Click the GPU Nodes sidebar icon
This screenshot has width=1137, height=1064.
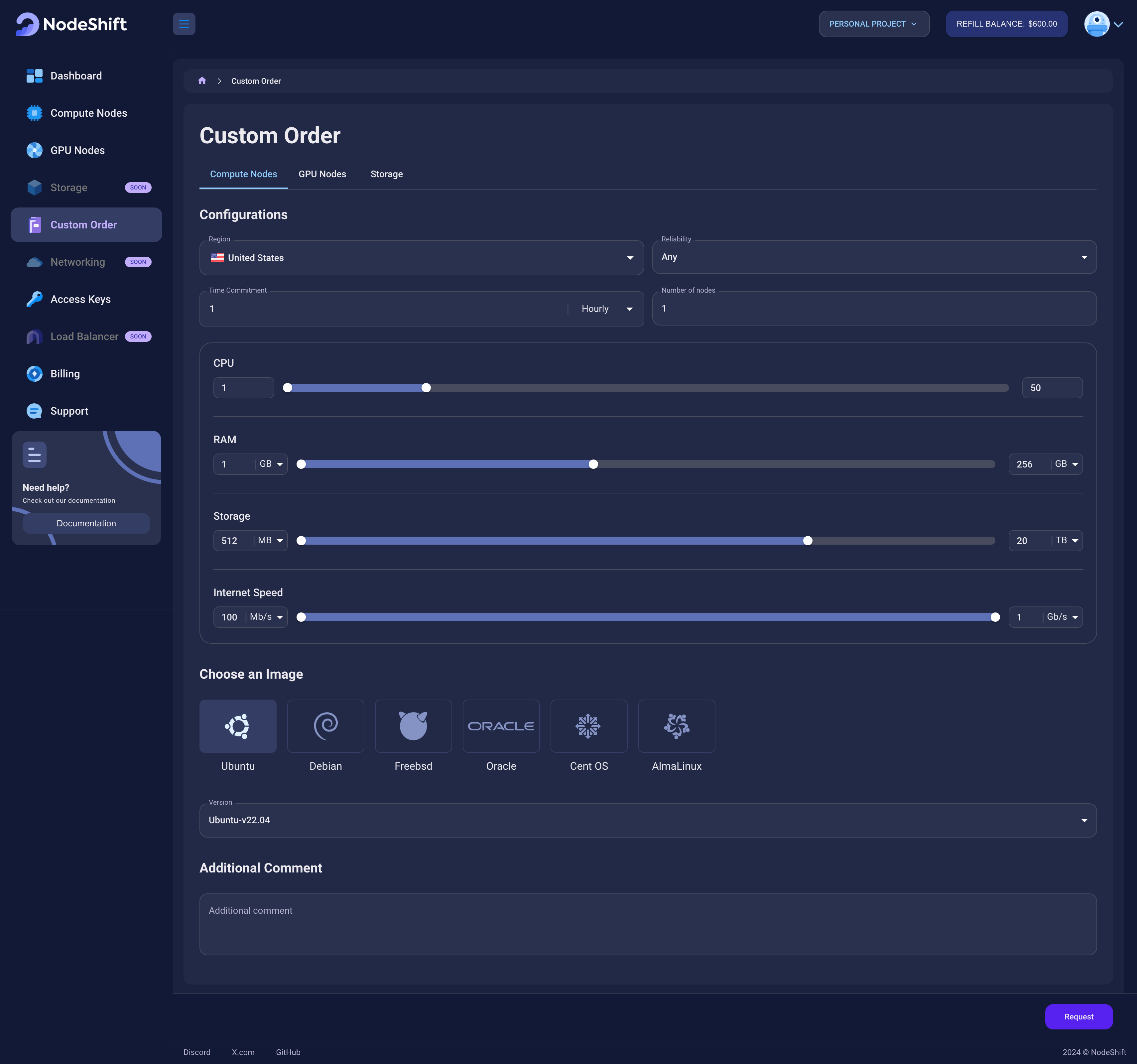pos(34,150)
